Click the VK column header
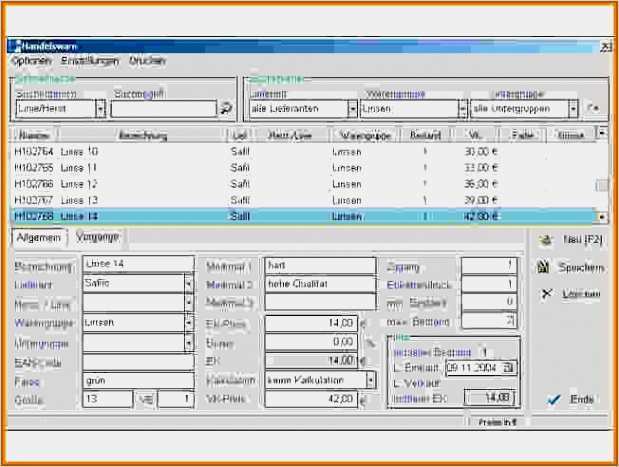The image size is (619, 467). click(x=475, y=134)
